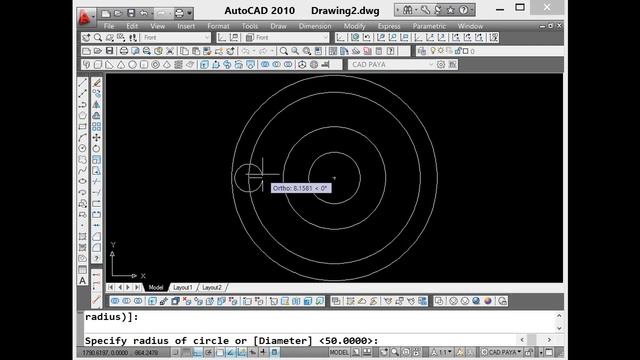
Task: Switch to the Layout2 tab
Action: pos(212,287)
